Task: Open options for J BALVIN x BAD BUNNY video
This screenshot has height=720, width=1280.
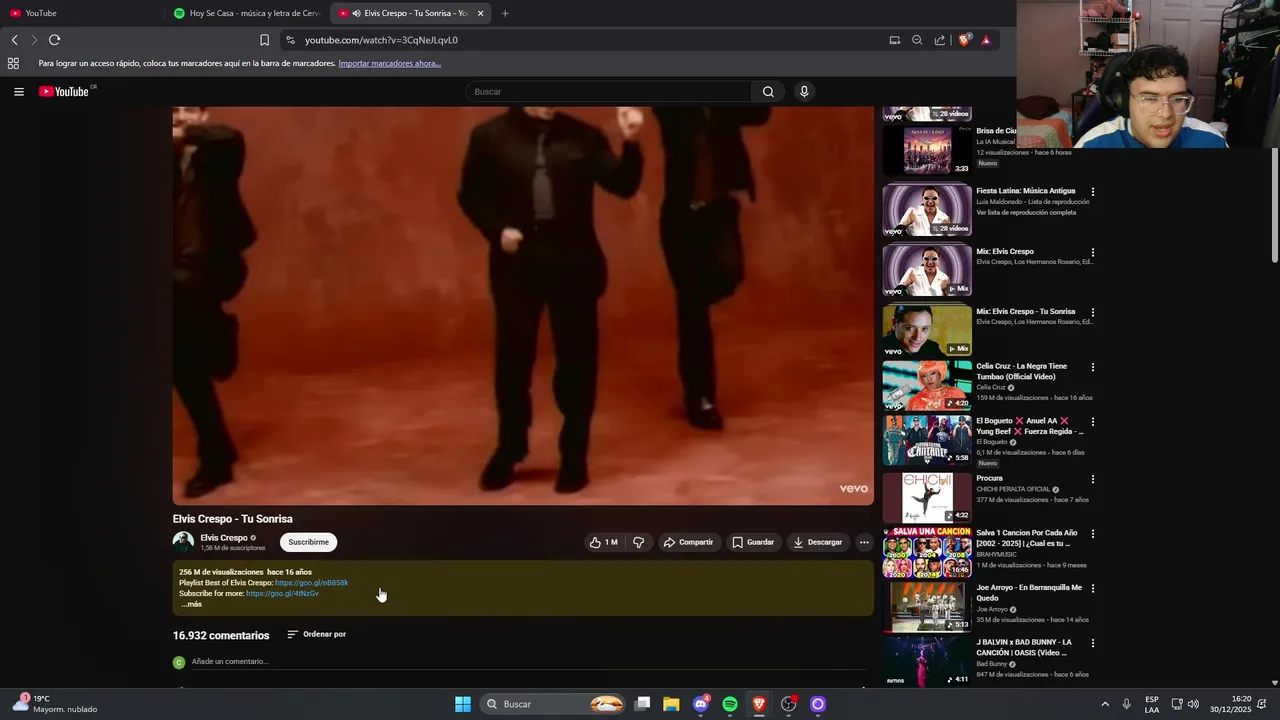Action: click(x=1092, y=643)
